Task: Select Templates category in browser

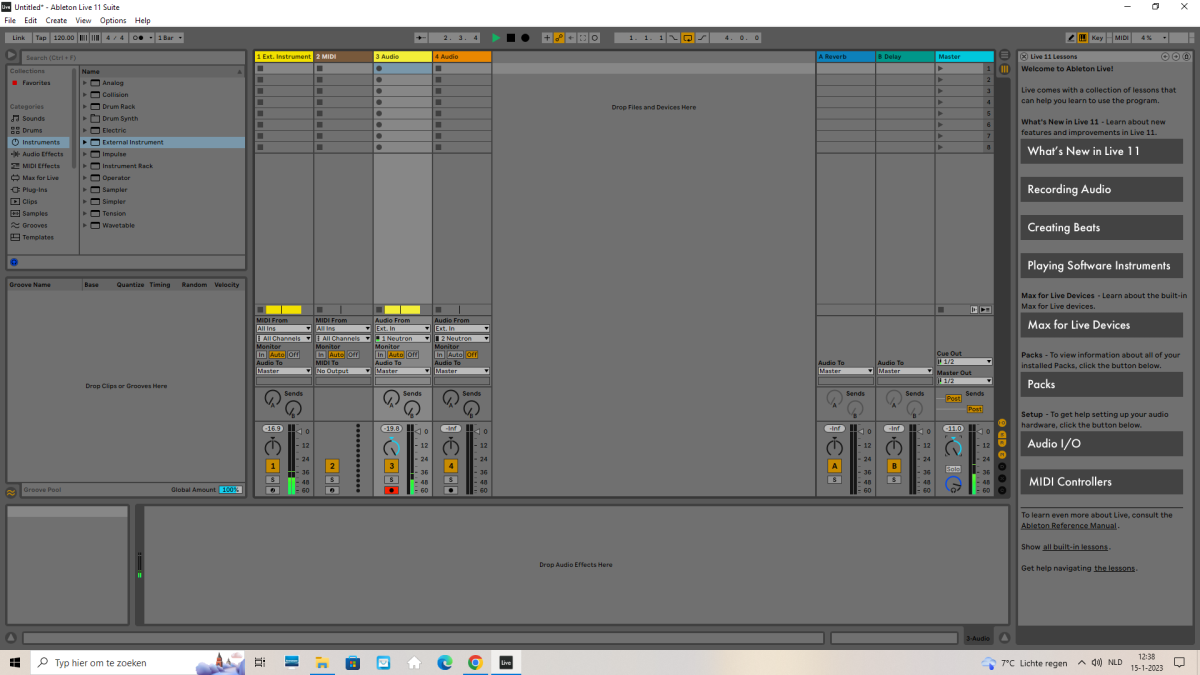Action: (x=38, y=237)
